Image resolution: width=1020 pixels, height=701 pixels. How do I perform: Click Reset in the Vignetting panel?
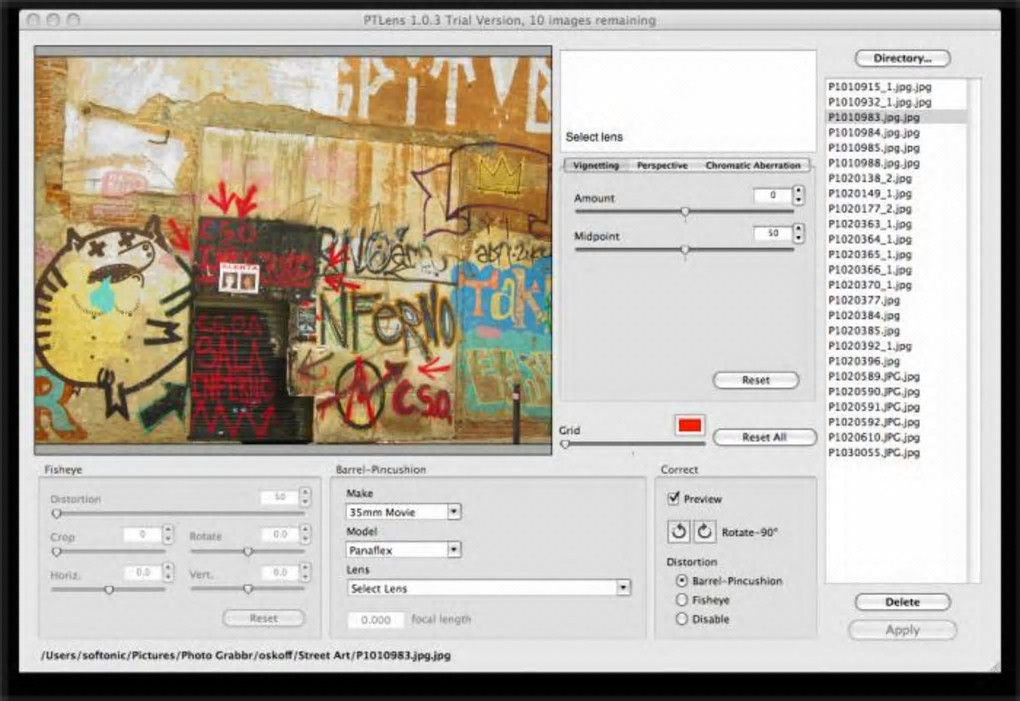click(x=756, y=380)
